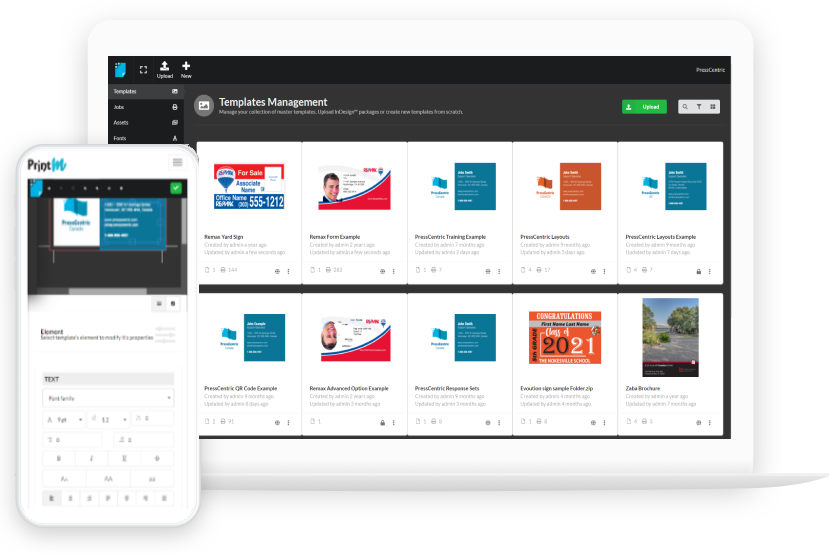
Task: Click print jobs icon on PressCentric QR Code card
Action: tap(223, 421)
